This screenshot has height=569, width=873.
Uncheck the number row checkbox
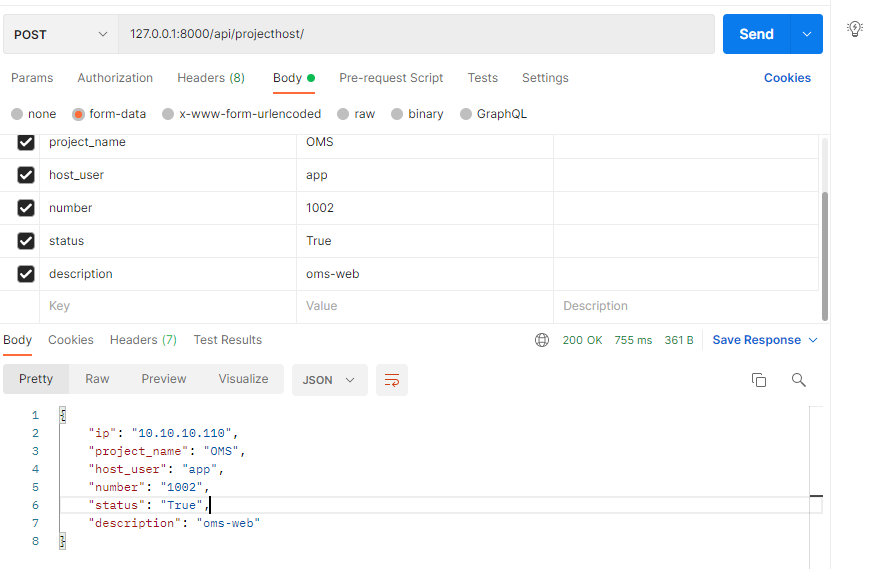click(x=26, y=208)
